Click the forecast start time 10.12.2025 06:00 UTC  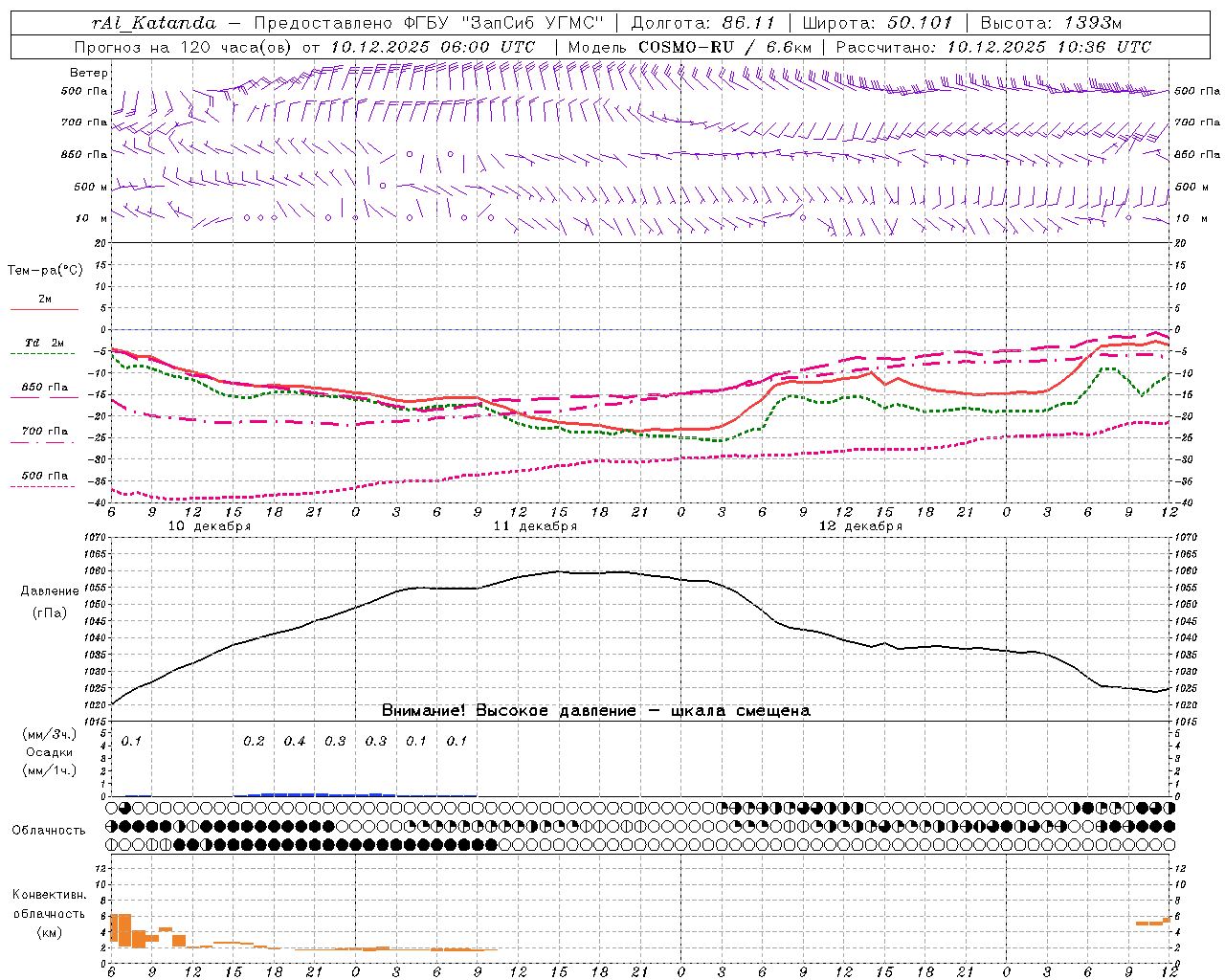[433, 47]
